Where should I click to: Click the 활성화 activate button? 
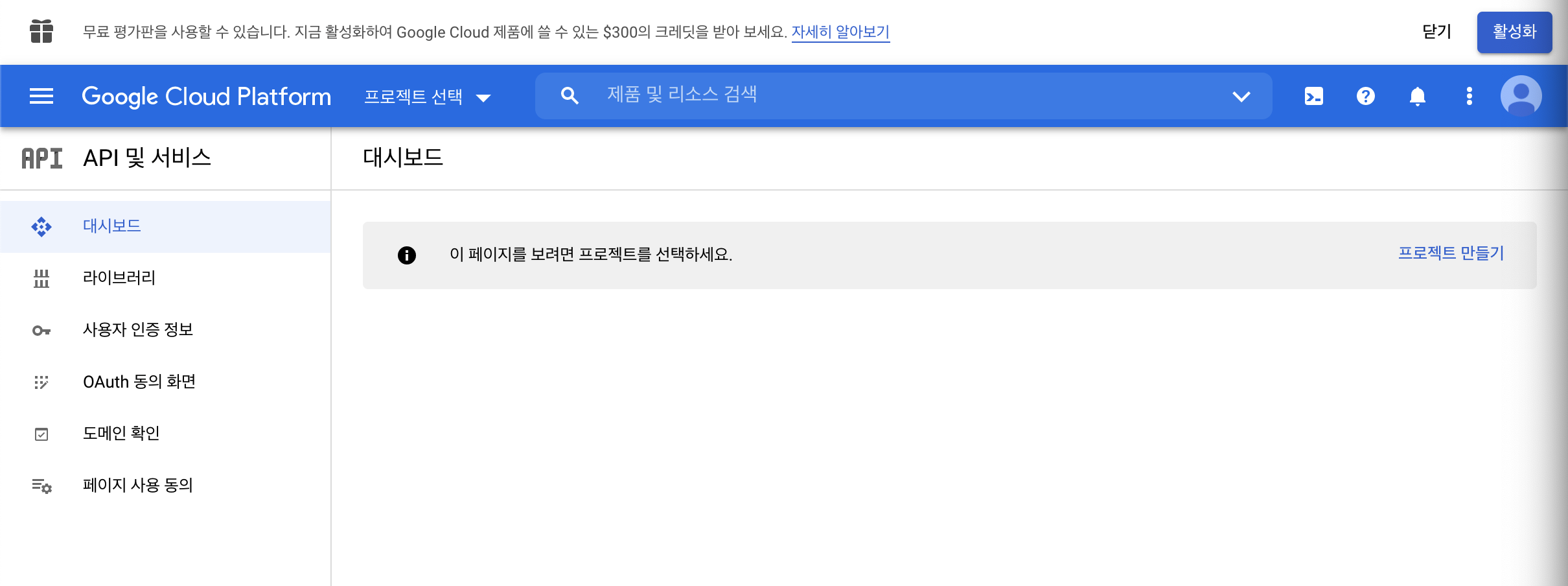1514,32
